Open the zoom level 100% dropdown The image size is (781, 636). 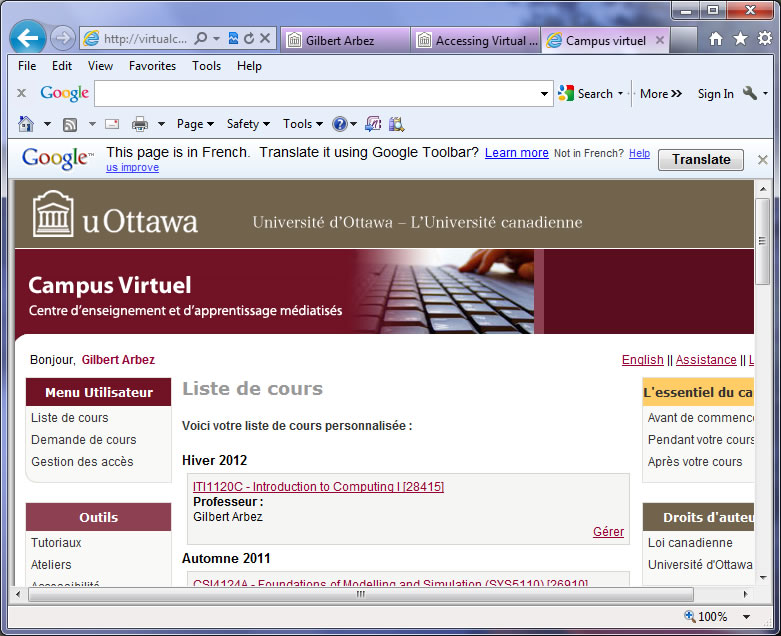point(746,617)
